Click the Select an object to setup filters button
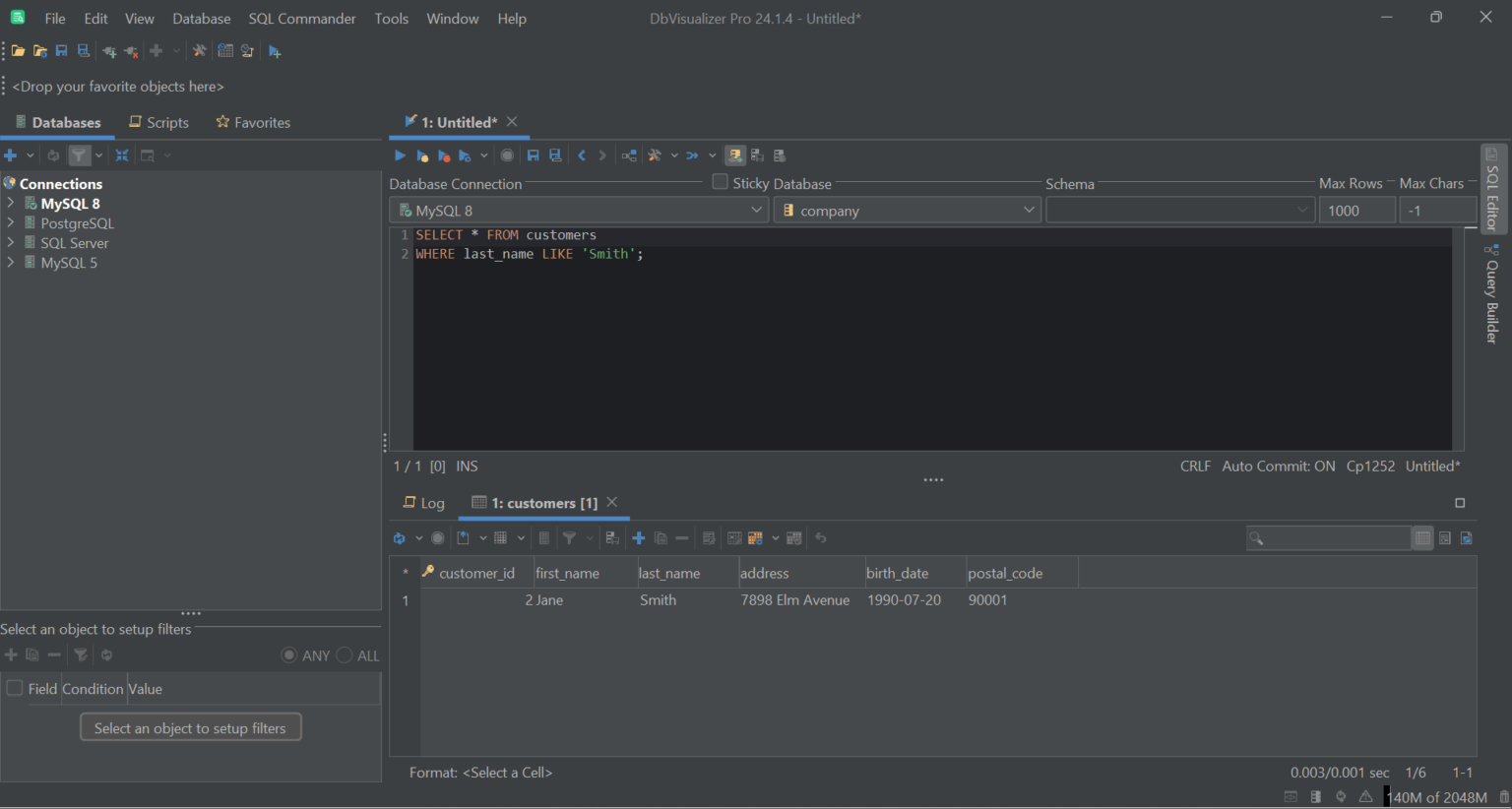This screenshot has width=1512, height=809. [190, 726]
